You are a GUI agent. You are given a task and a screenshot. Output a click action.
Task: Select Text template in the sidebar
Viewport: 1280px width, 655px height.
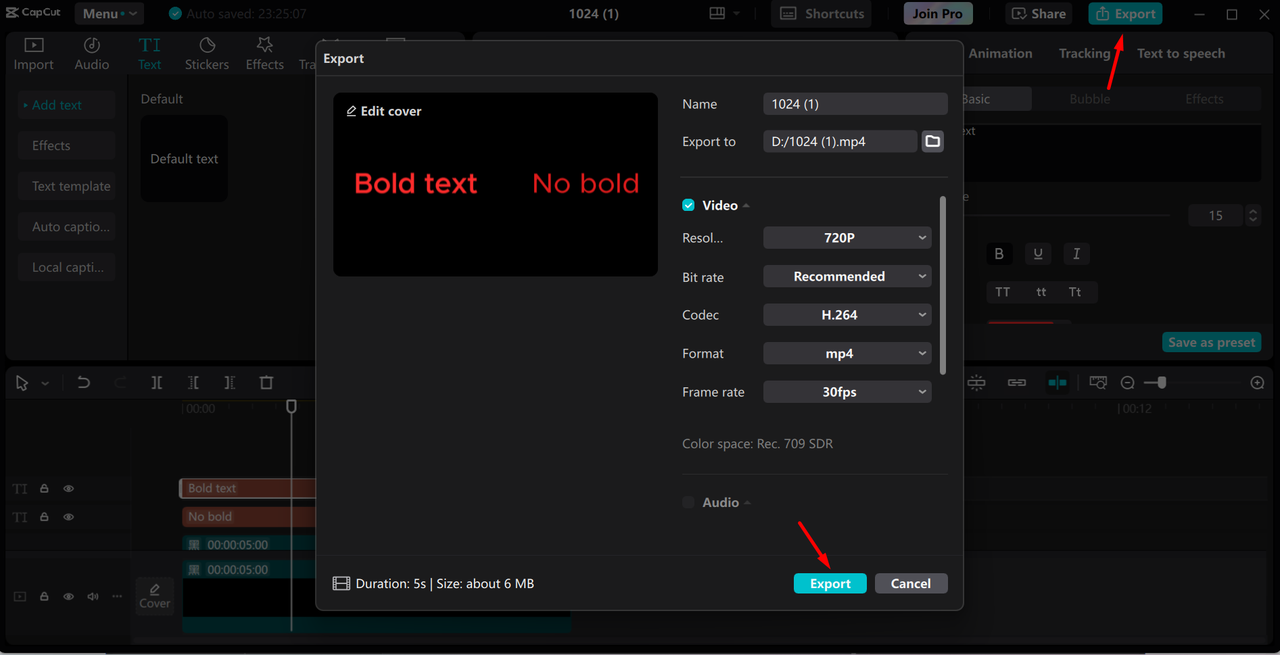[x=66, y=186]
